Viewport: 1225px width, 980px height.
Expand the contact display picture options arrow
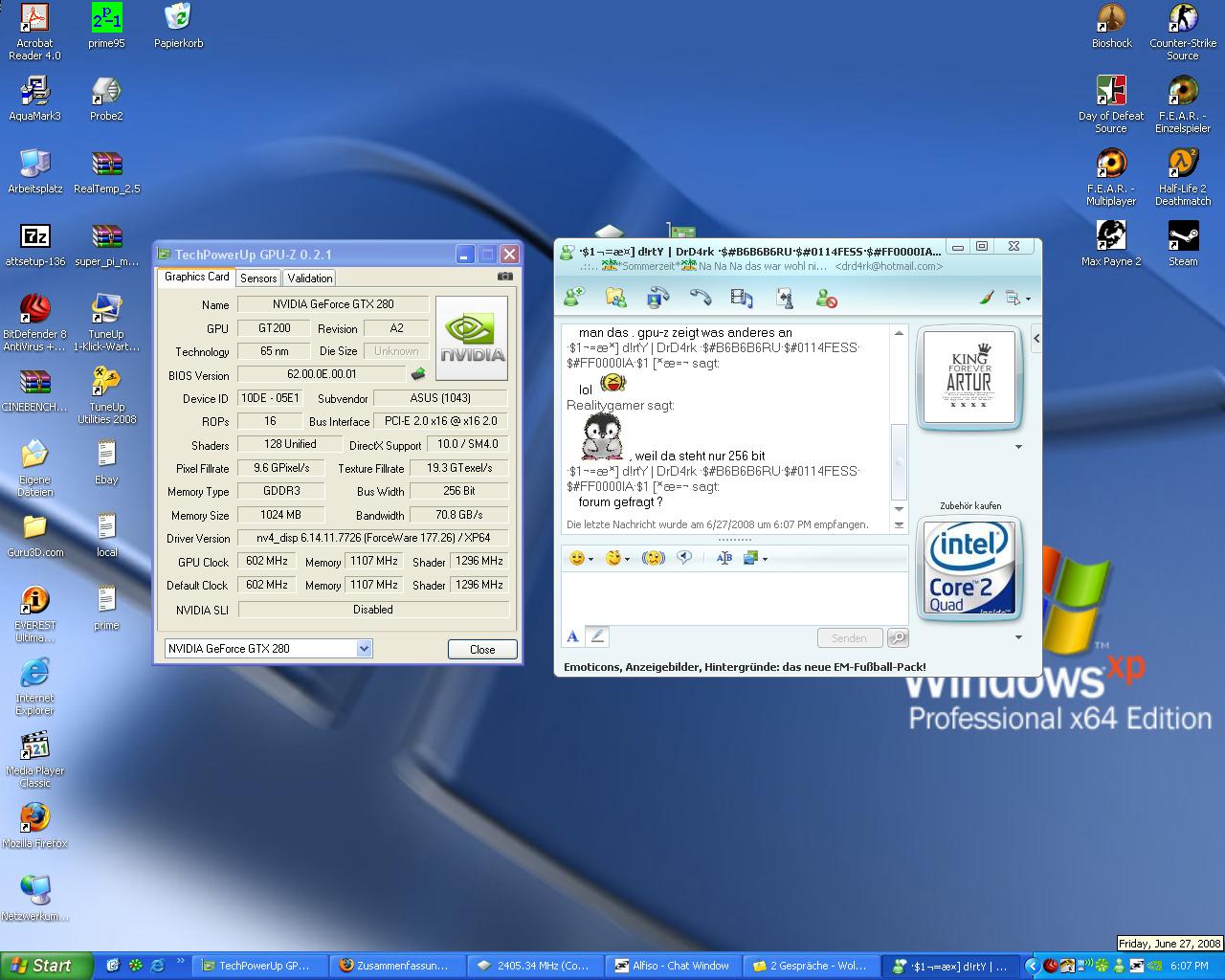1018,447
